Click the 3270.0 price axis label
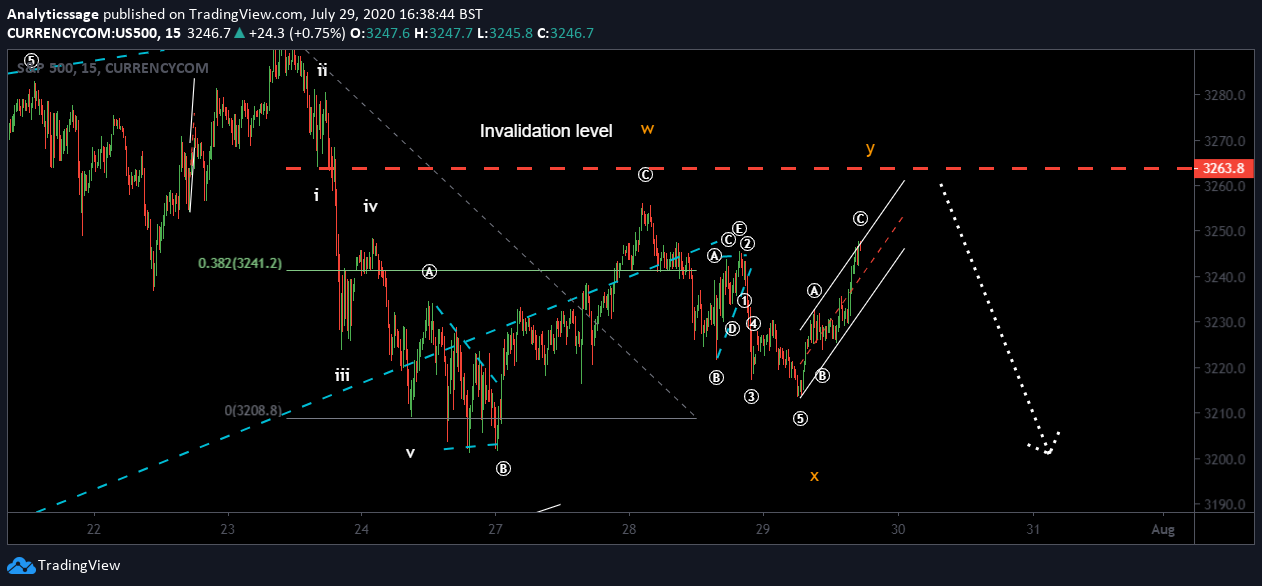This screenshot has width=1262, height=586. (1226, 141)
